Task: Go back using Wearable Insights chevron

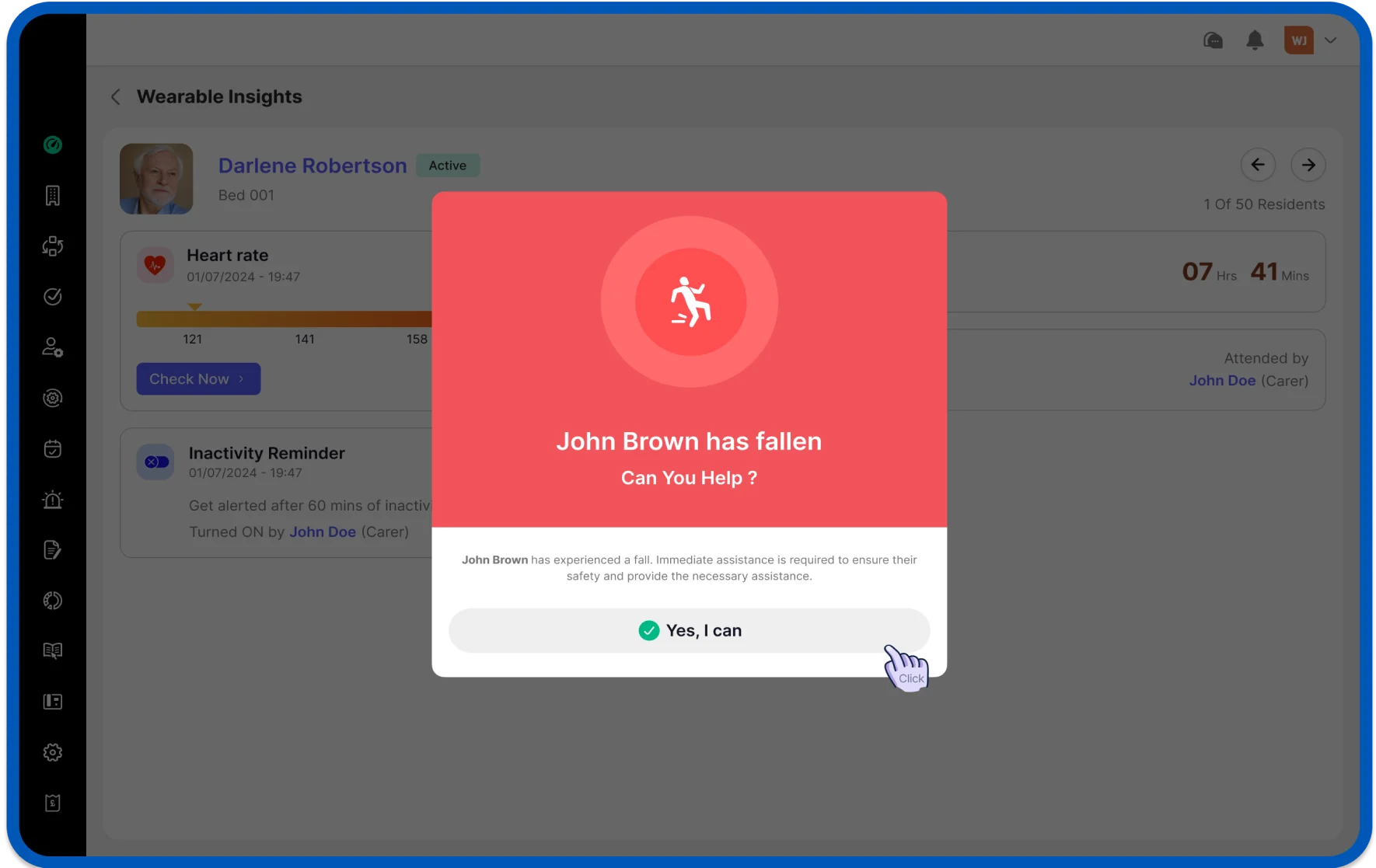Action: coord(116,97)
